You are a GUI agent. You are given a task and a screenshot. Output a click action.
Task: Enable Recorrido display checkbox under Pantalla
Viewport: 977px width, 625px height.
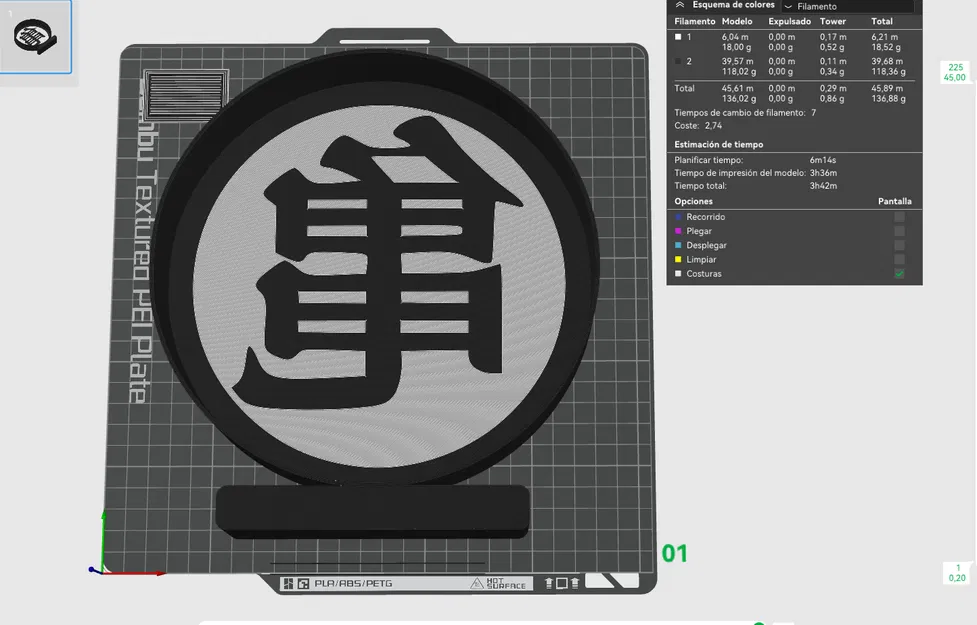899,217
